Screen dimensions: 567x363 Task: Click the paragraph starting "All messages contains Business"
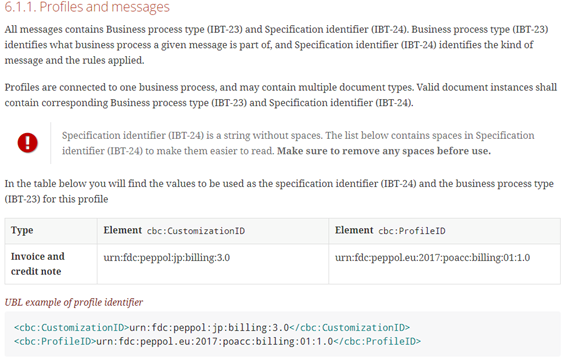point(277,45)
